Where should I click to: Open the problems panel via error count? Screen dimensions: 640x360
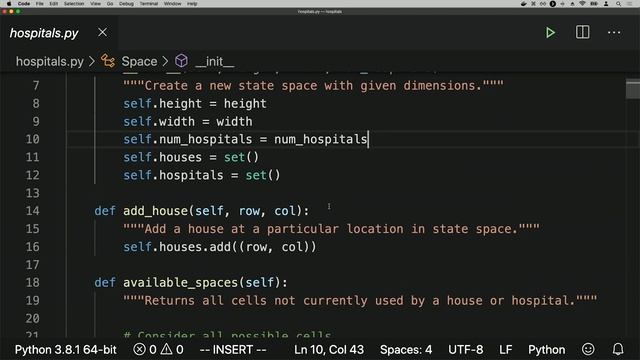145,350
